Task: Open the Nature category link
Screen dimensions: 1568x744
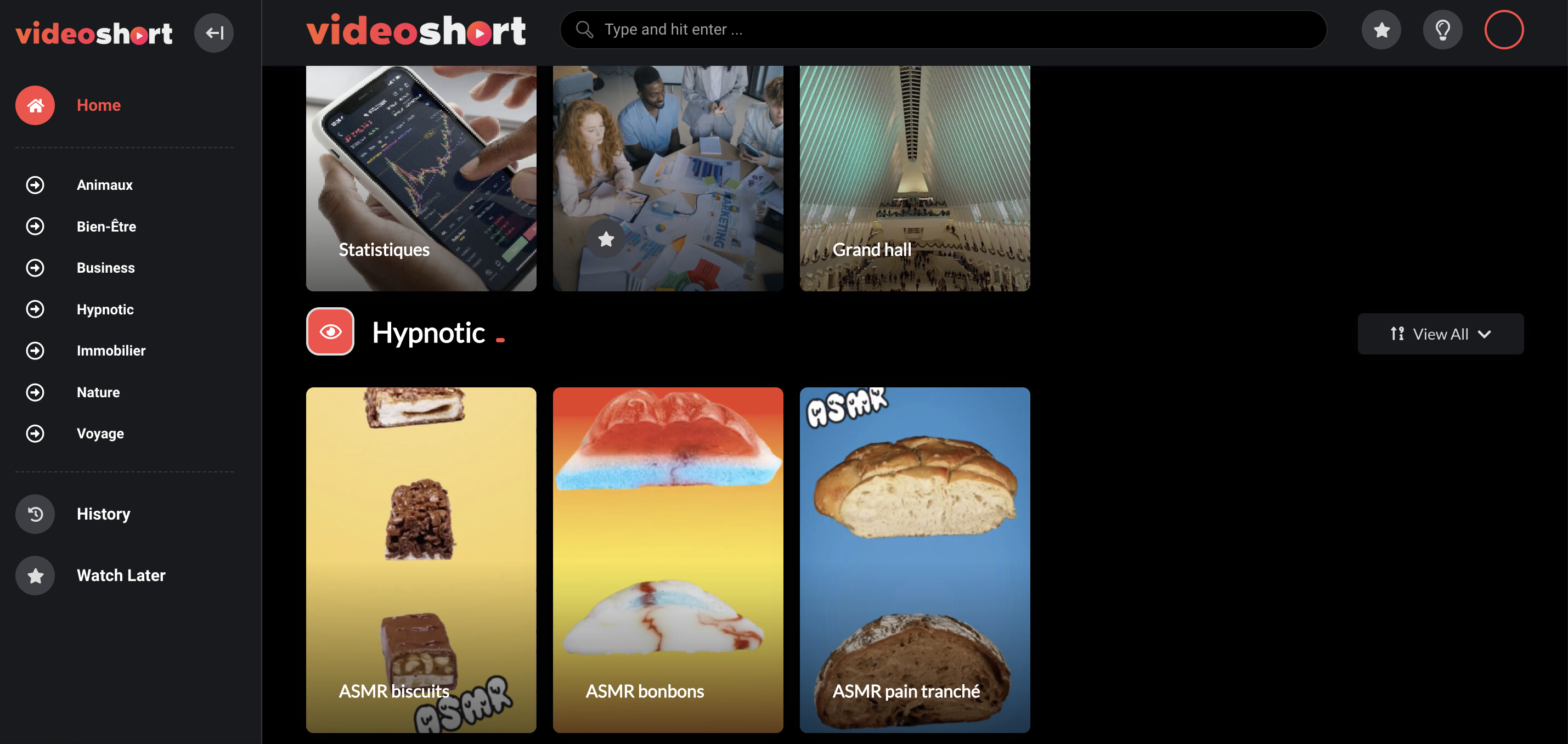Action: point(98,392)
